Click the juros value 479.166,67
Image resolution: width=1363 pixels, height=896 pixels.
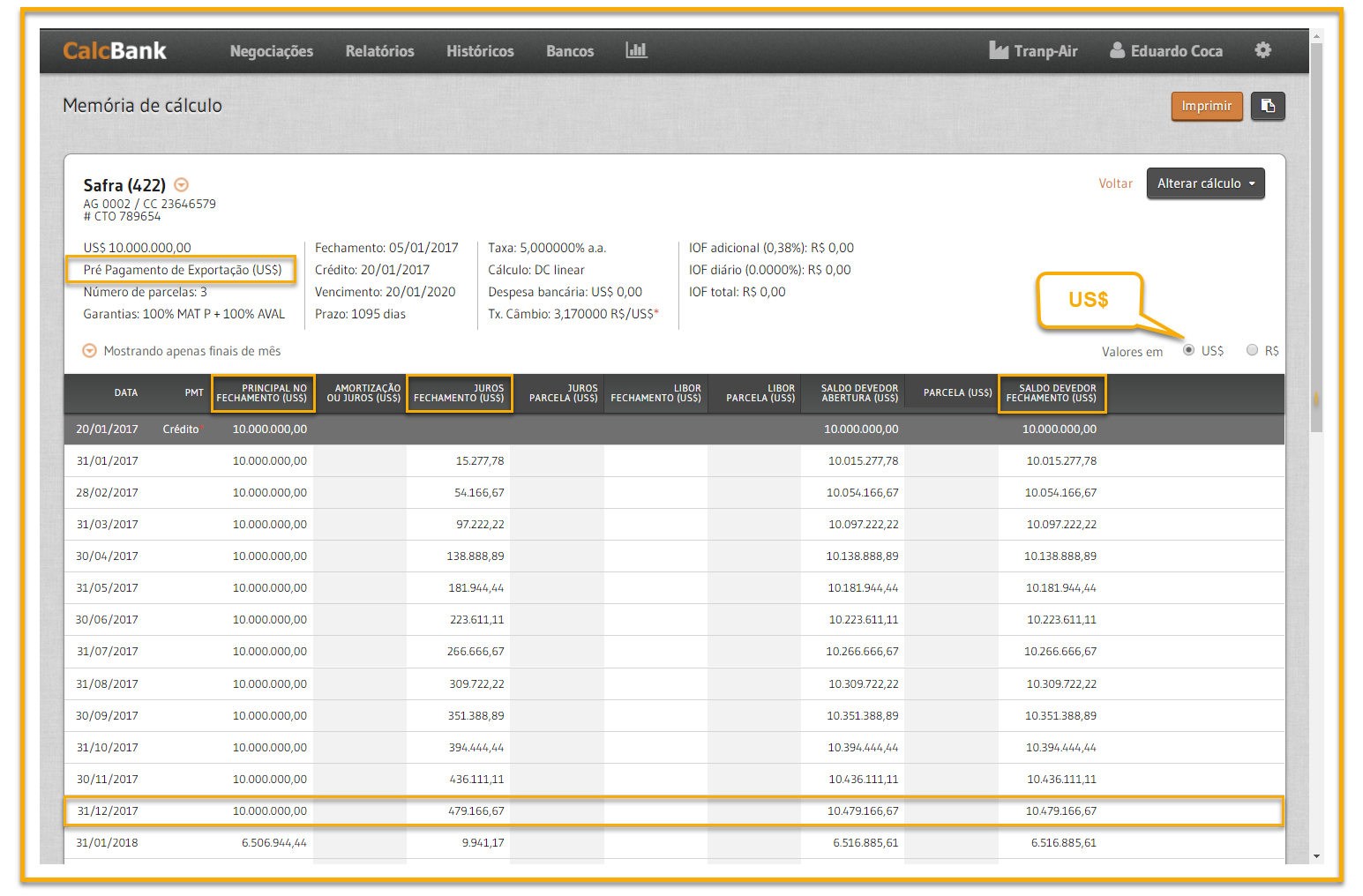click(476, 811)
